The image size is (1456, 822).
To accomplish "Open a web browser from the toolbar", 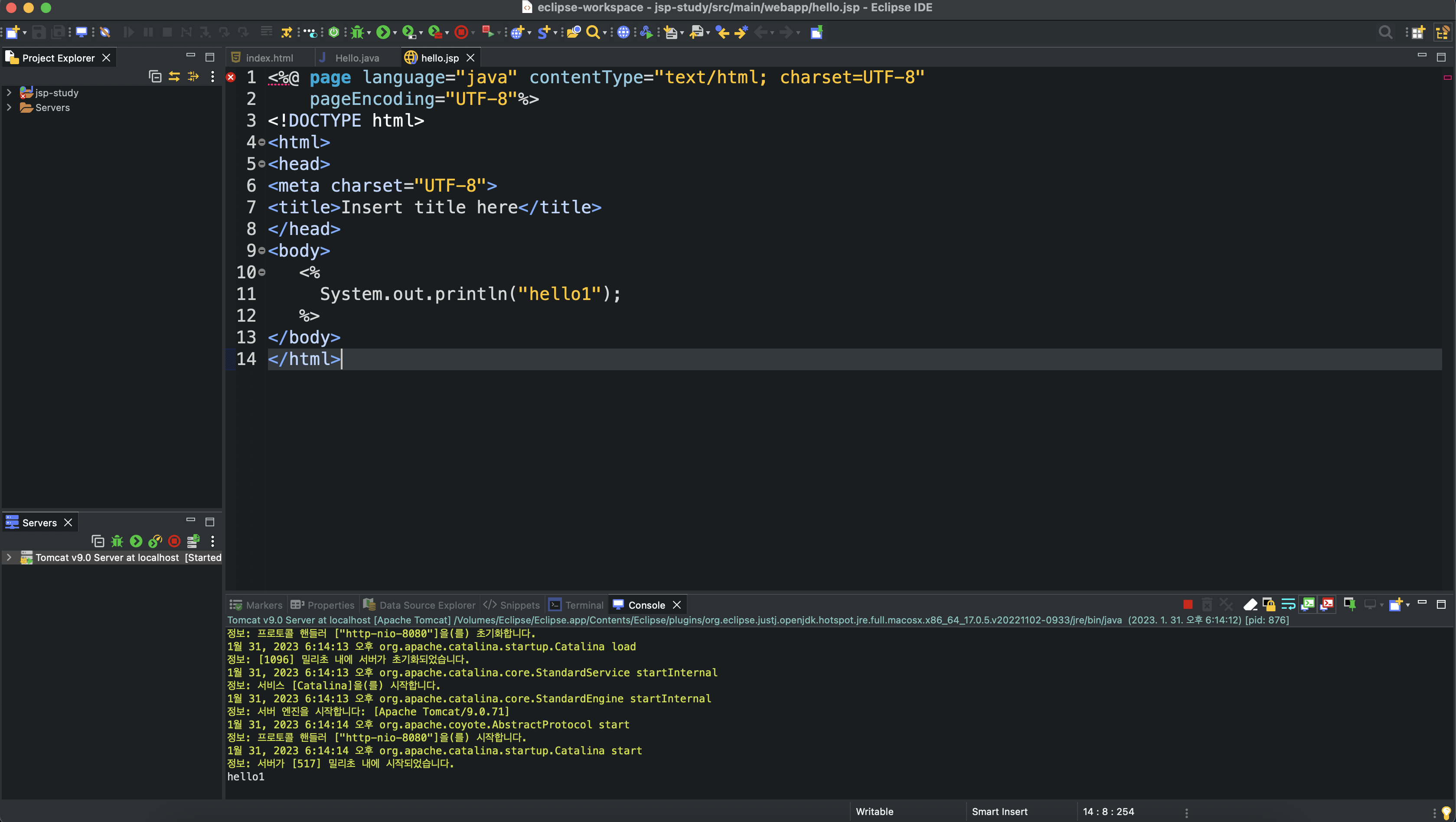I will click(623, 32).
